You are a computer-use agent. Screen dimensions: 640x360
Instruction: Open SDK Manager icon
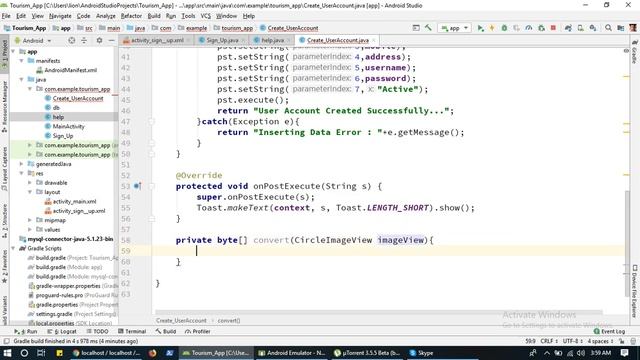point(593,28)
